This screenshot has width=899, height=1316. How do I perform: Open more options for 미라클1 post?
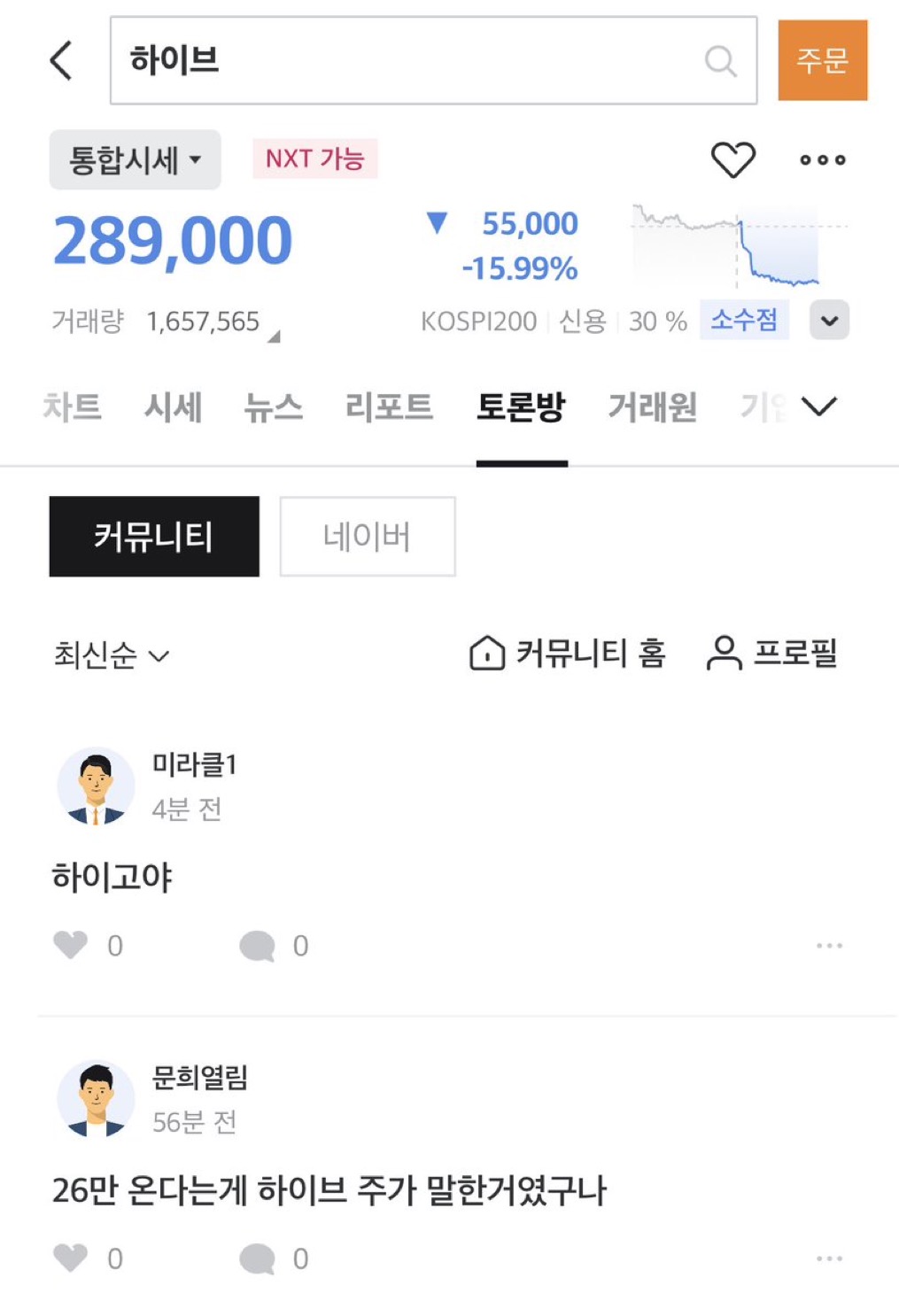(x=829, y=946)
